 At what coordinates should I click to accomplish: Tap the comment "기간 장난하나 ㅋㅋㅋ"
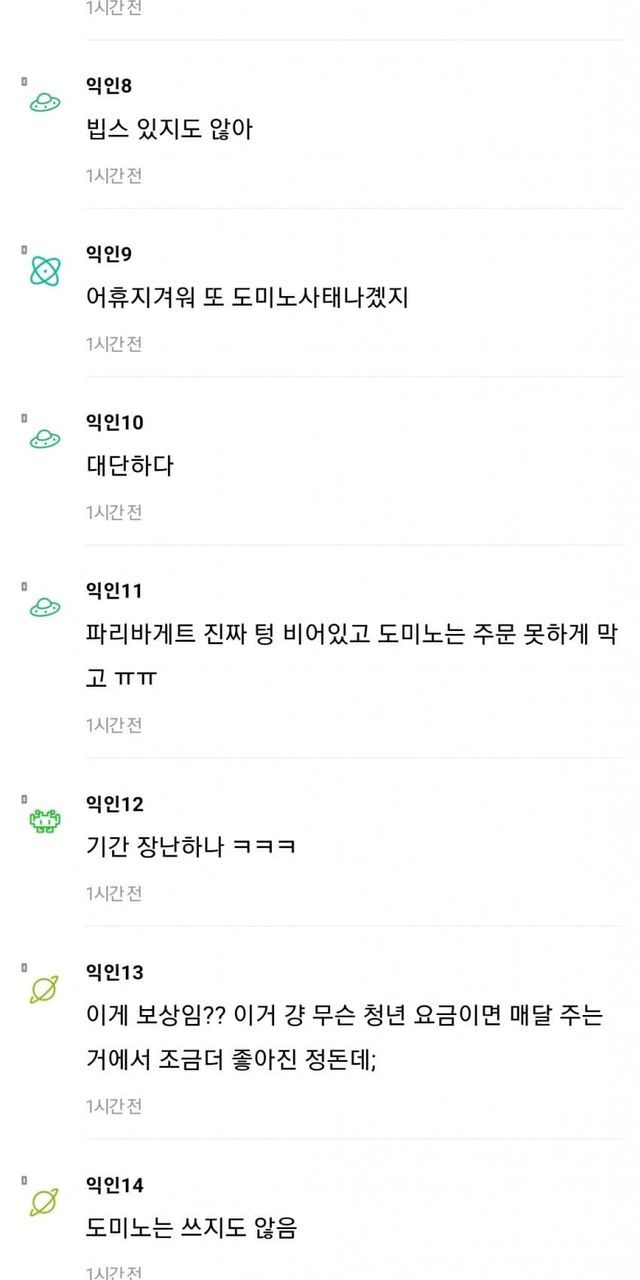click(x=190, y=848)
